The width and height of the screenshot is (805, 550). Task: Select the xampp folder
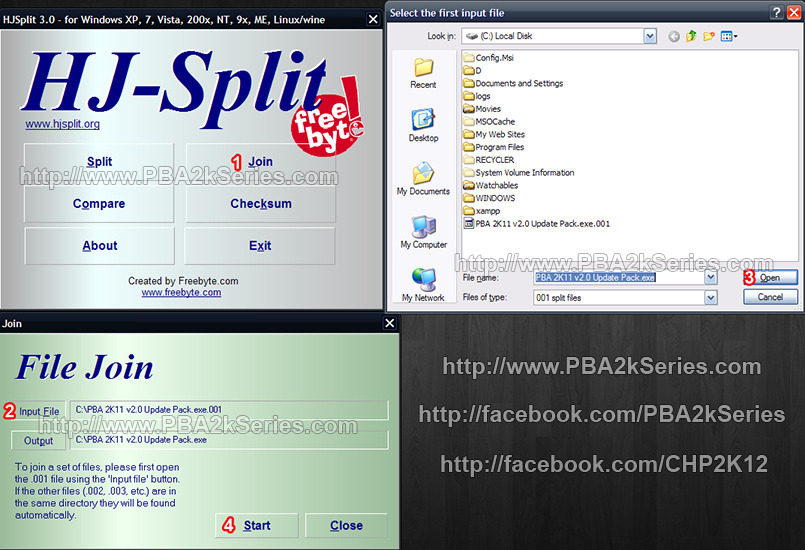481,211
